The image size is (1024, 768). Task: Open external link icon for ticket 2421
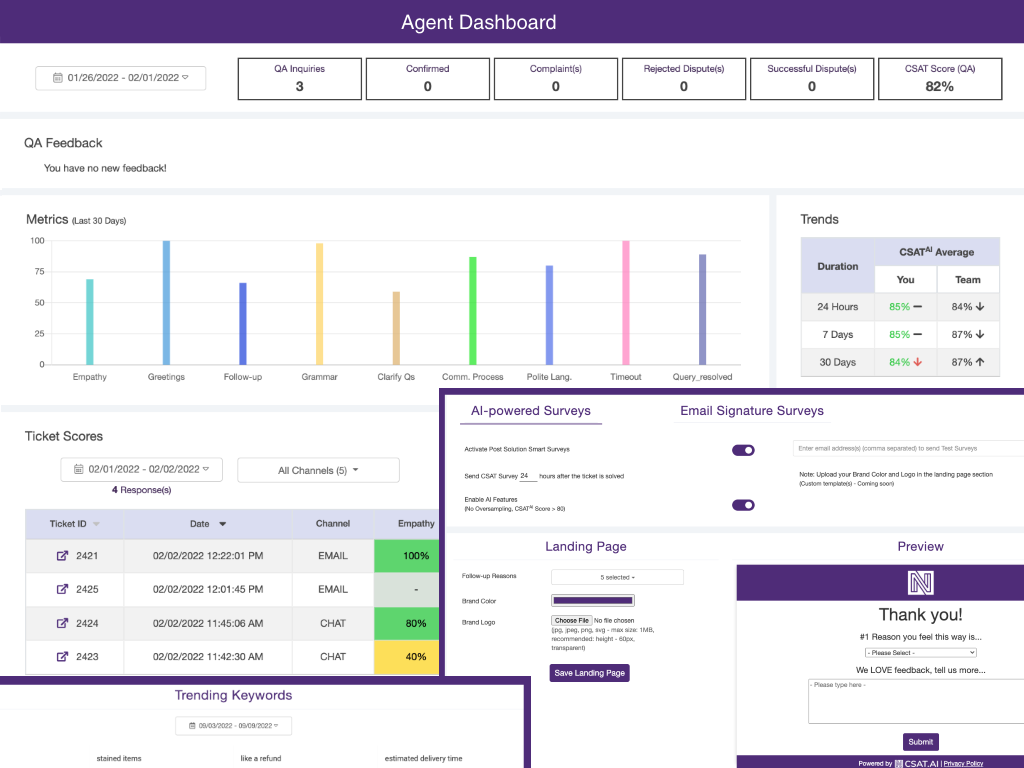click(x=62, y=556)
